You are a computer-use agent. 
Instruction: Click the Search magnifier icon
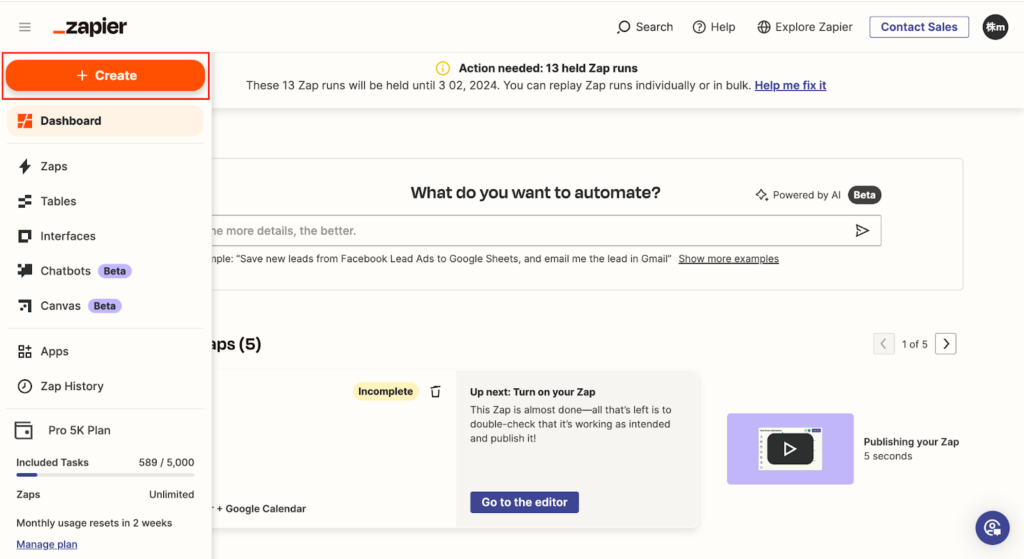(624, 27)
